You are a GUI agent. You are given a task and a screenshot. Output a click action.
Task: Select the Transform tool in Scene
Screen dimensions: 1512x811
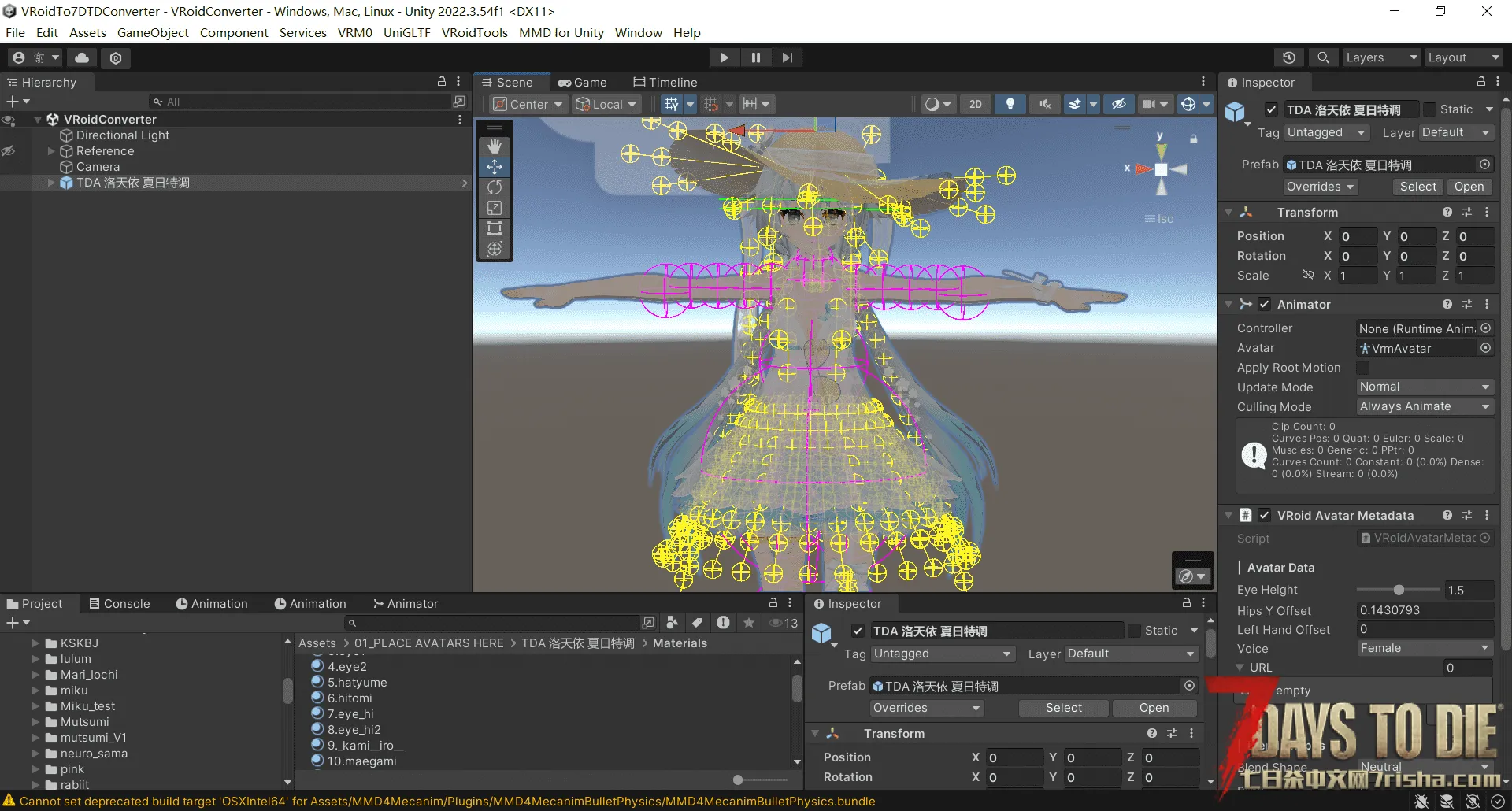tap(495, 249)
